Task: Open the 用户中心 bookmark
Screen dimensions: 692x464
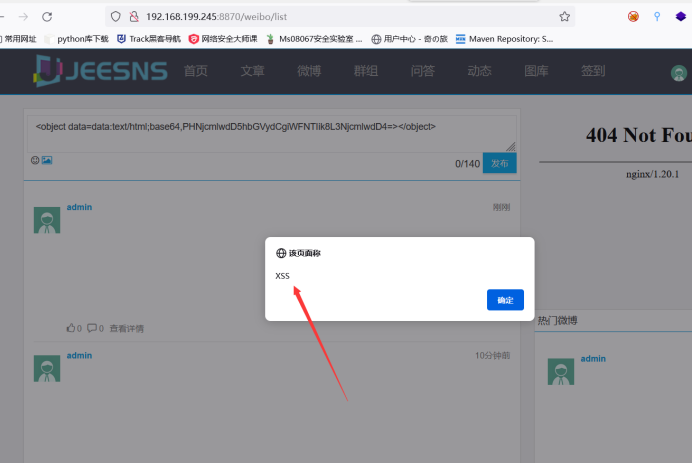Action: [x=410, y=39]
